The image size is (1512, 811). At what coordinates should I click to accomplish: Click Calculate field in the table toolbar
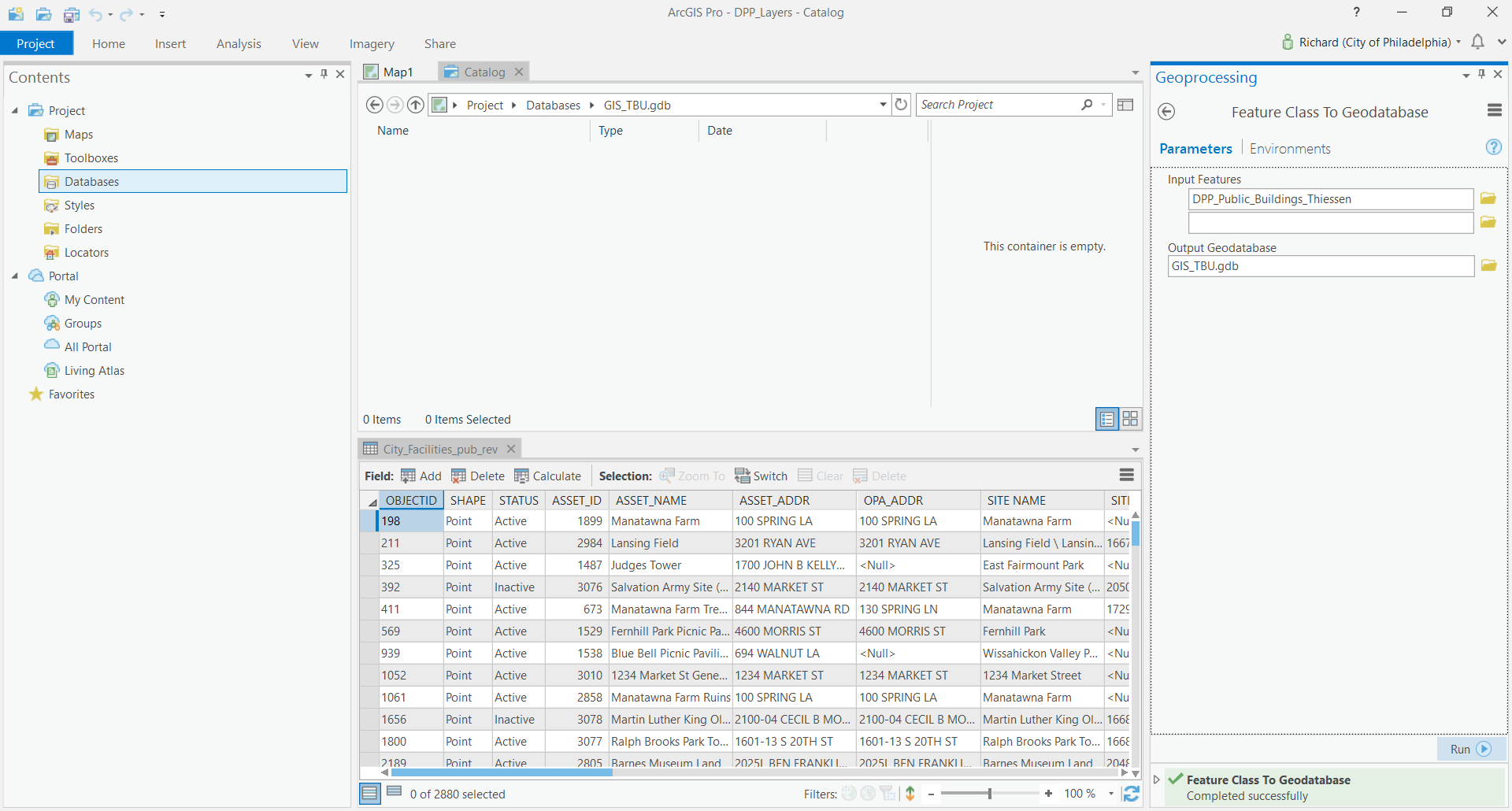tap(548, 476)
